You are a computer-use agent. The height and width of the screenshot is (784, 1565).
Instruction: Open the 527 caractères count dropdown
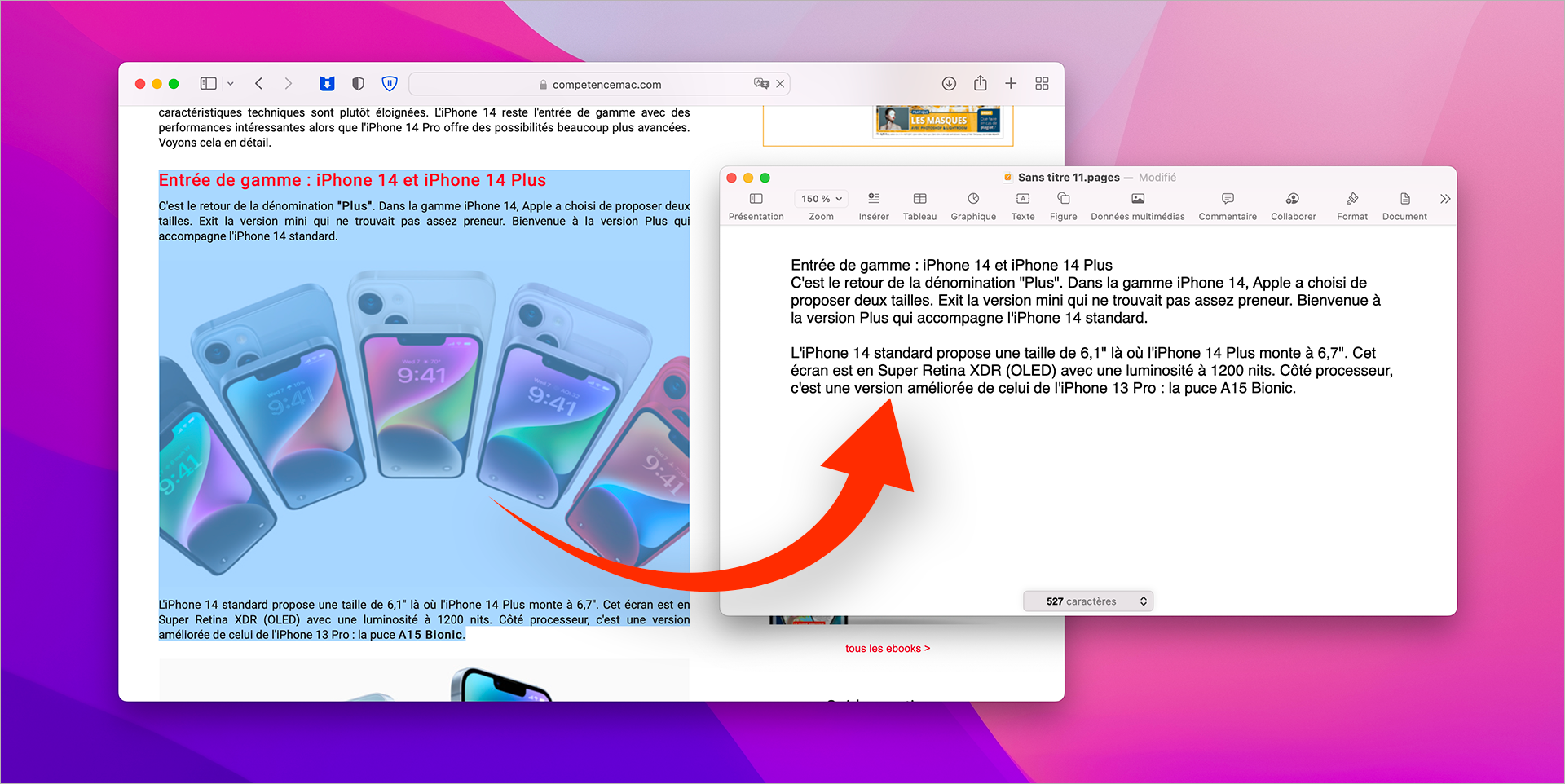tap(1088, 601)
